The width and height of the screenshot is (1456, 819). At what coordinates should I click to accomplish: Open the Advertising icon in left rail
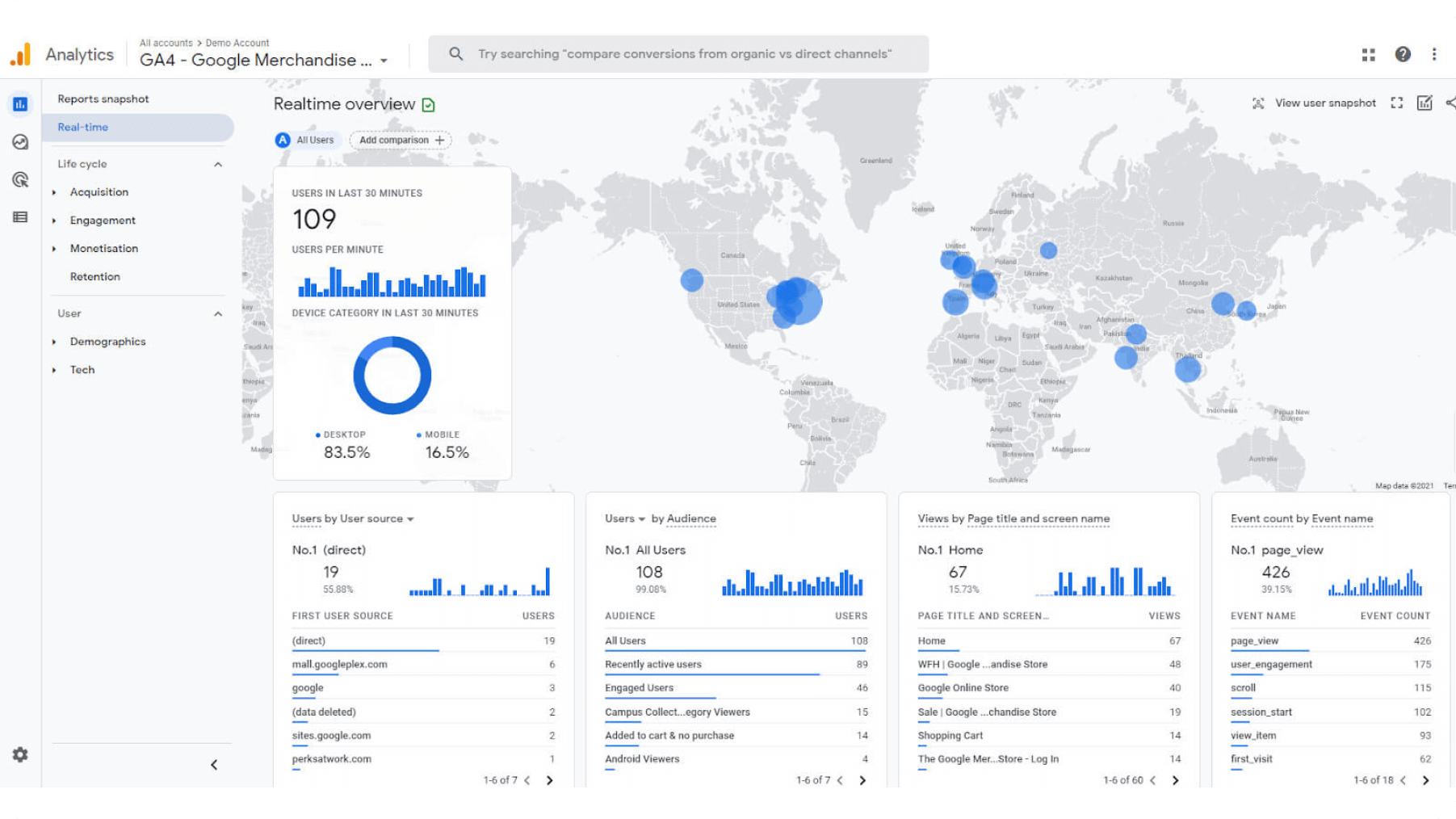click(20, 179)
